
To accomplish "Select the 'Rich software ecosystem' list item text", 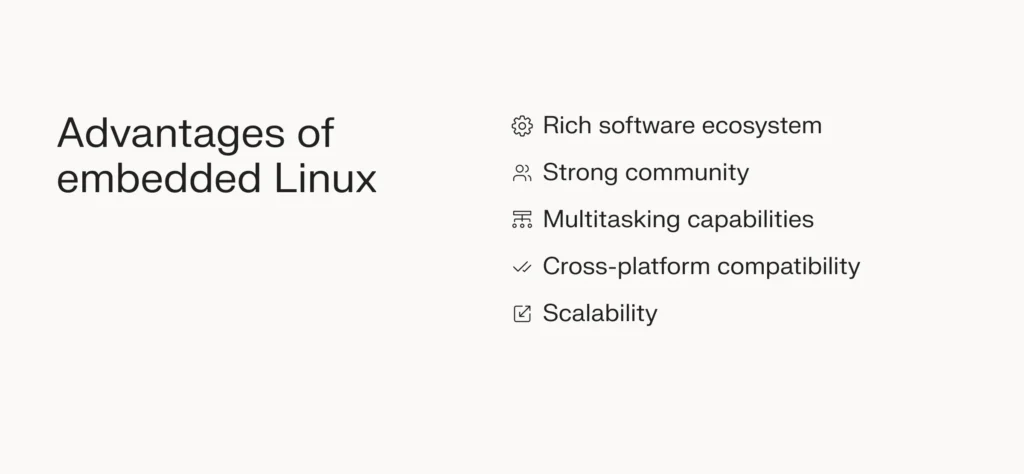I will click(682, 126).
